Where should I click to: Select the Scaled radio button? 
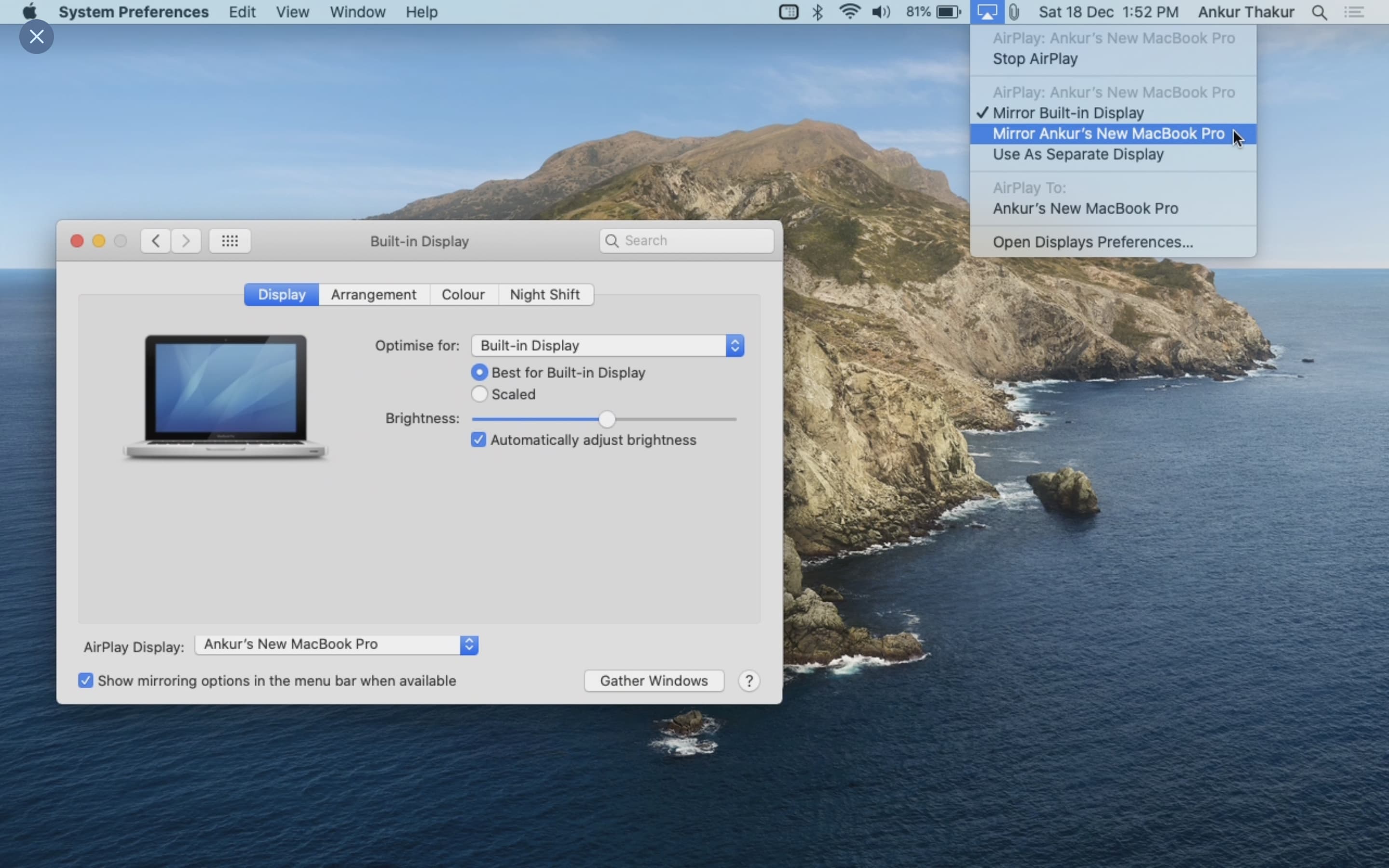click(x=479, y=394)
